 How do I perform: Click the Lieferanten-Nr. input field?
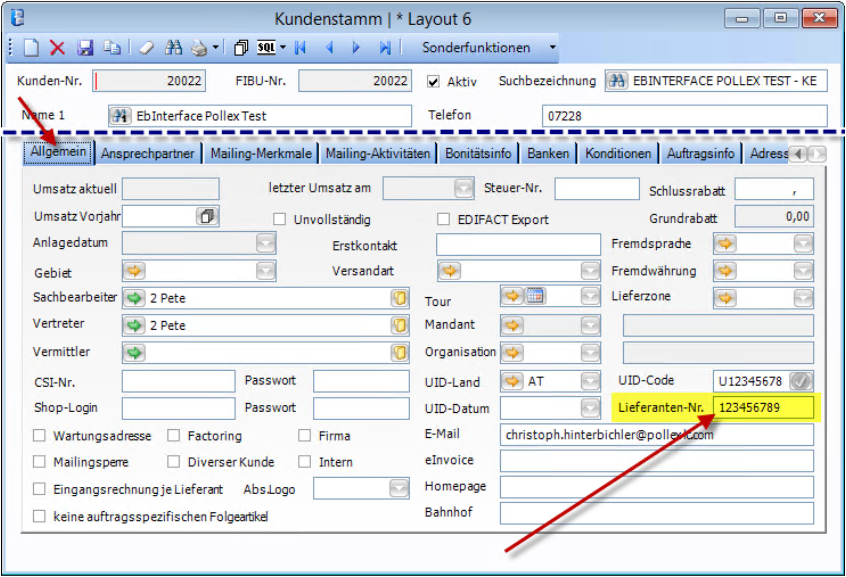pos(763,407)
